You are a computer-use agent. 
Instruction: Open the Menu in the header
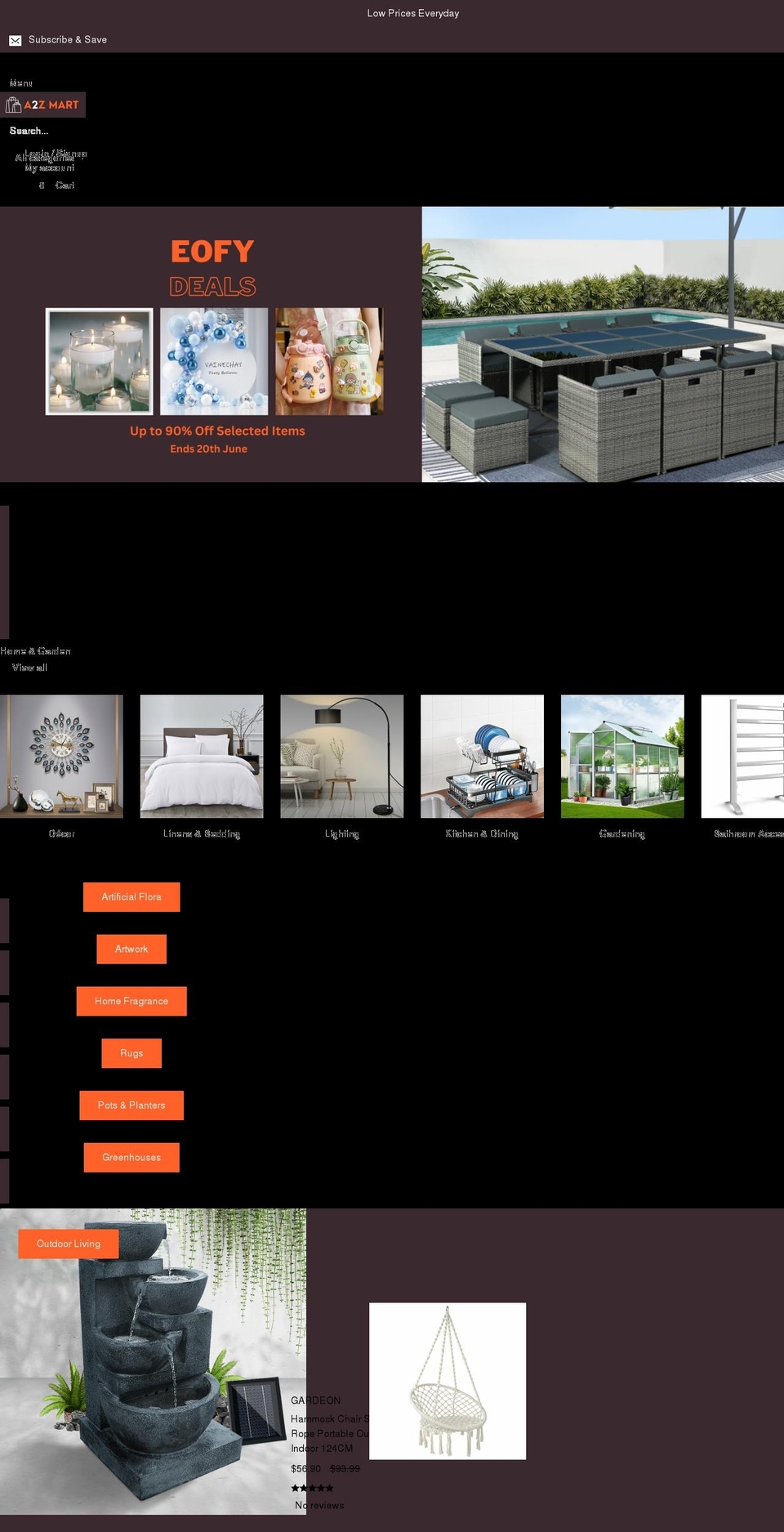(21, 83)
